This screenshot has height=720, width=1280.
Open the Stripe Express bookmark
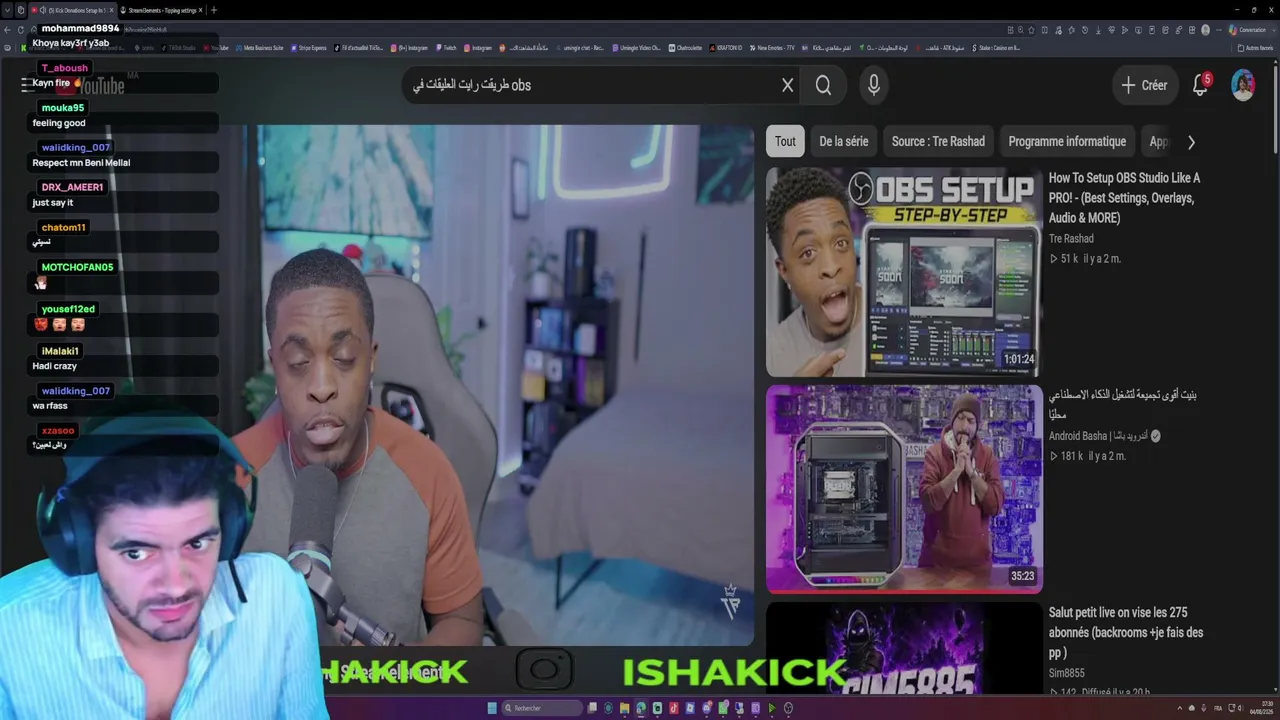point(309,47)
